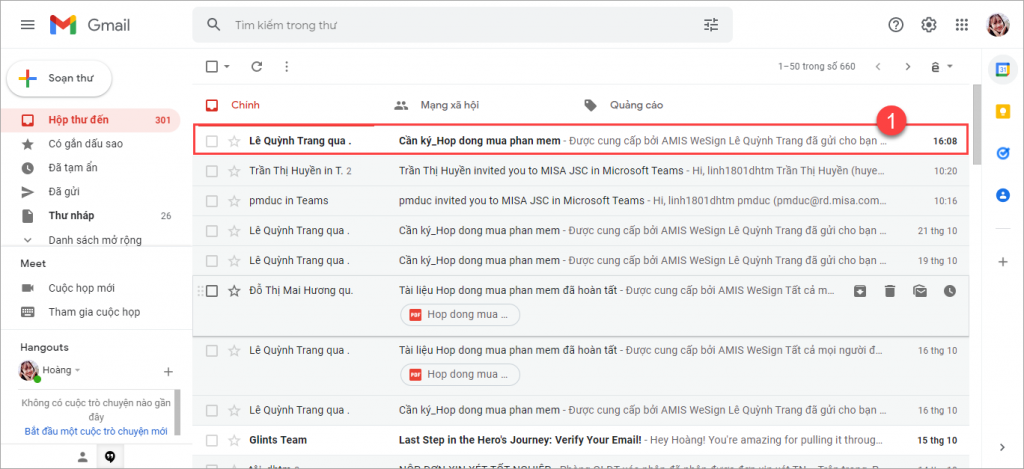Click Bắt đầu một cuộc trò chuyện mới

point(96,431)
